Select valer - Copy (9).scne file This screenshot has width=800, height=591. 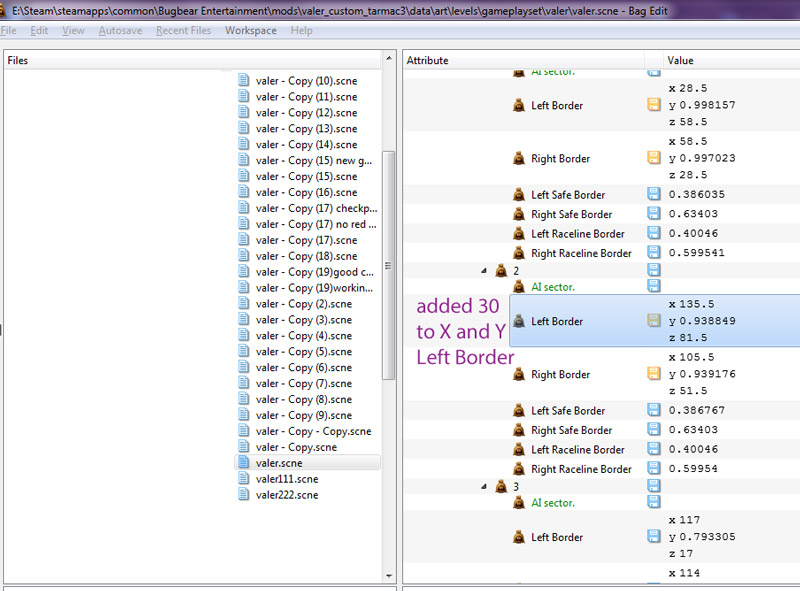pyautogui.click(x=306, y=415)
